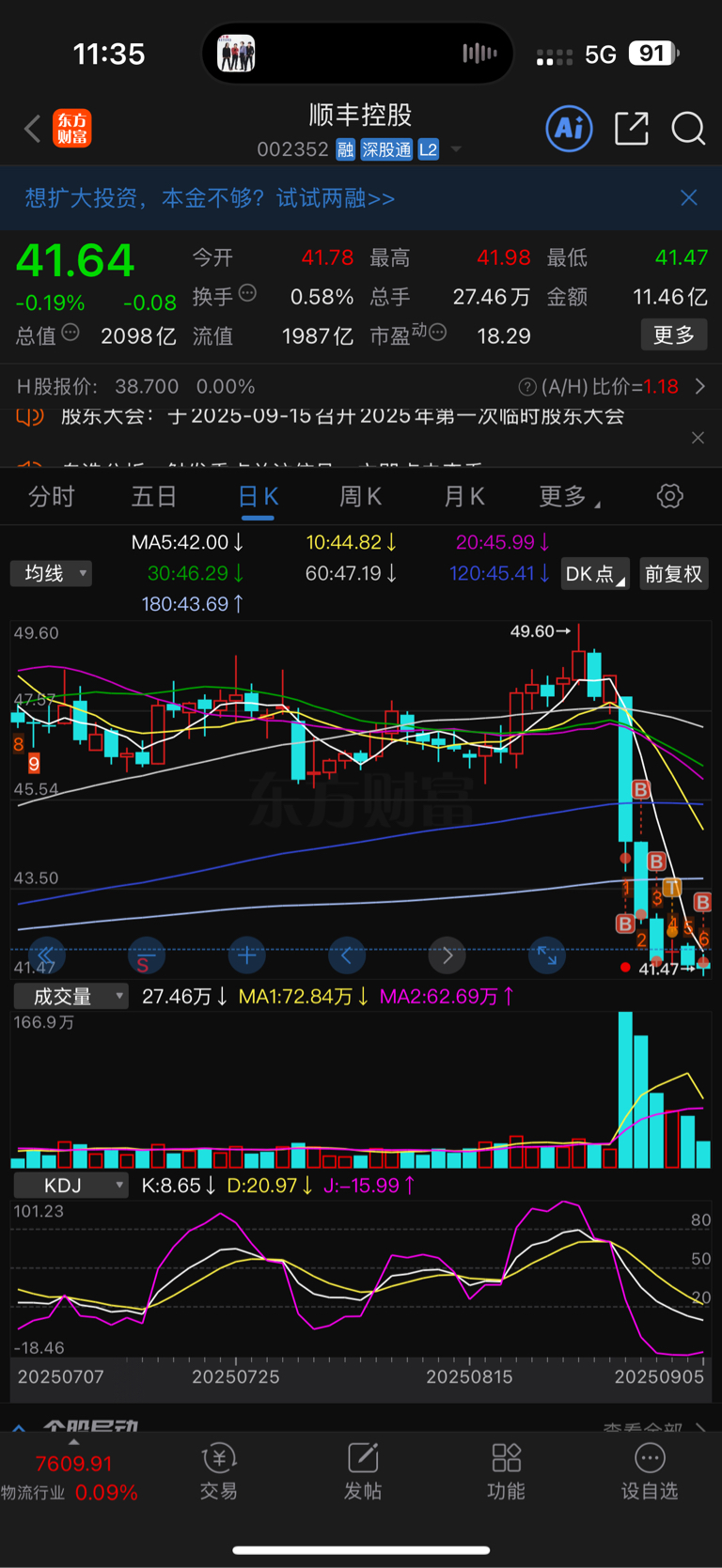The image size is (722, 1568).
Task: Tap the 49.60 high price label
Action: point(541,631)
